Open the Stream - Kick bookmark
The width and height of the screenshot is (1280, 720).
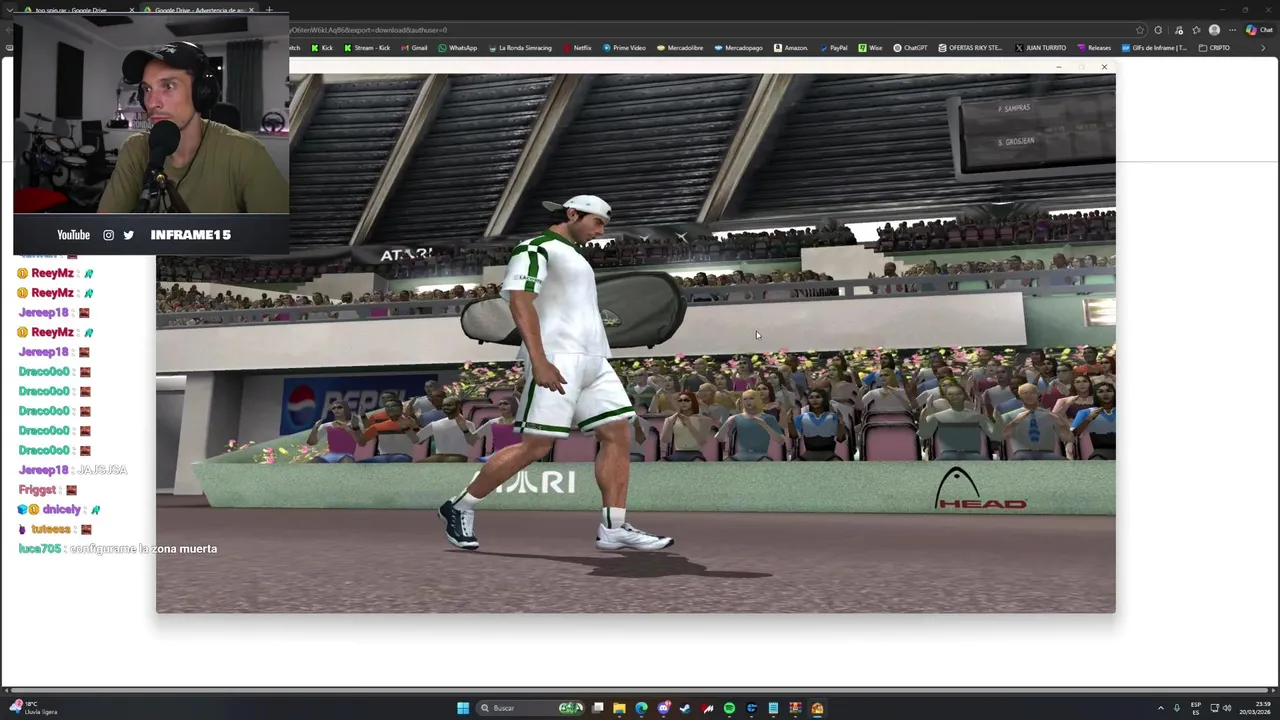click(367, 48)
